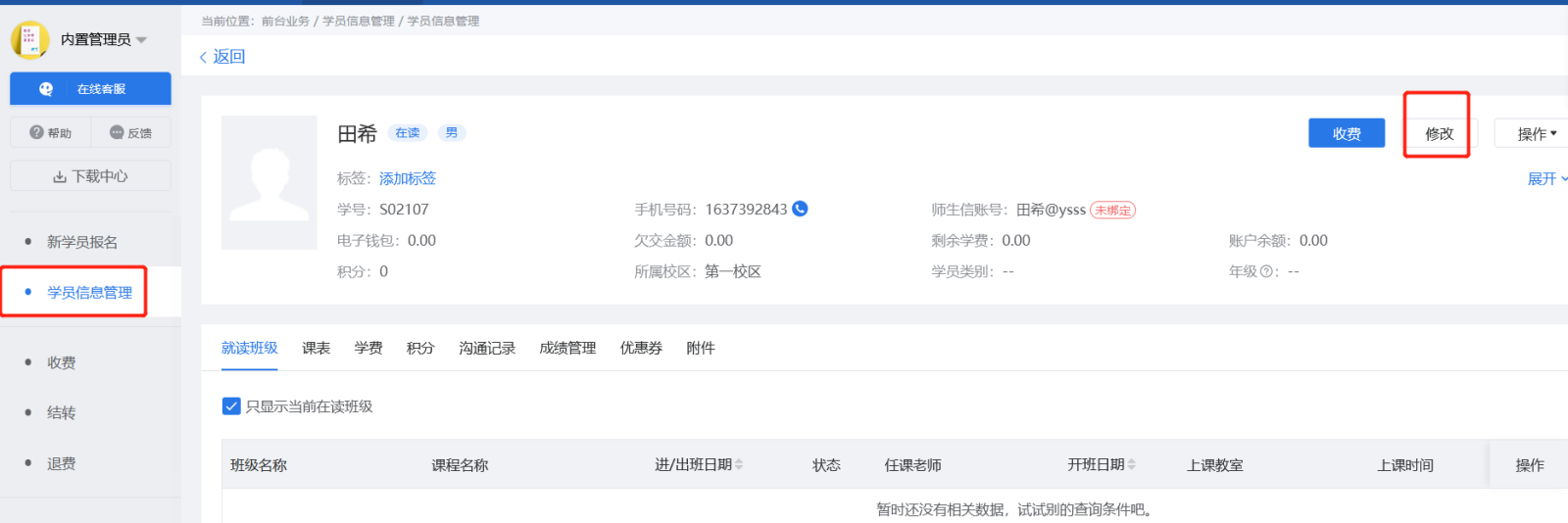Click 添加标签 to add tag
The width and height of the screenshot is (1568, 523).
coord(408,178)
